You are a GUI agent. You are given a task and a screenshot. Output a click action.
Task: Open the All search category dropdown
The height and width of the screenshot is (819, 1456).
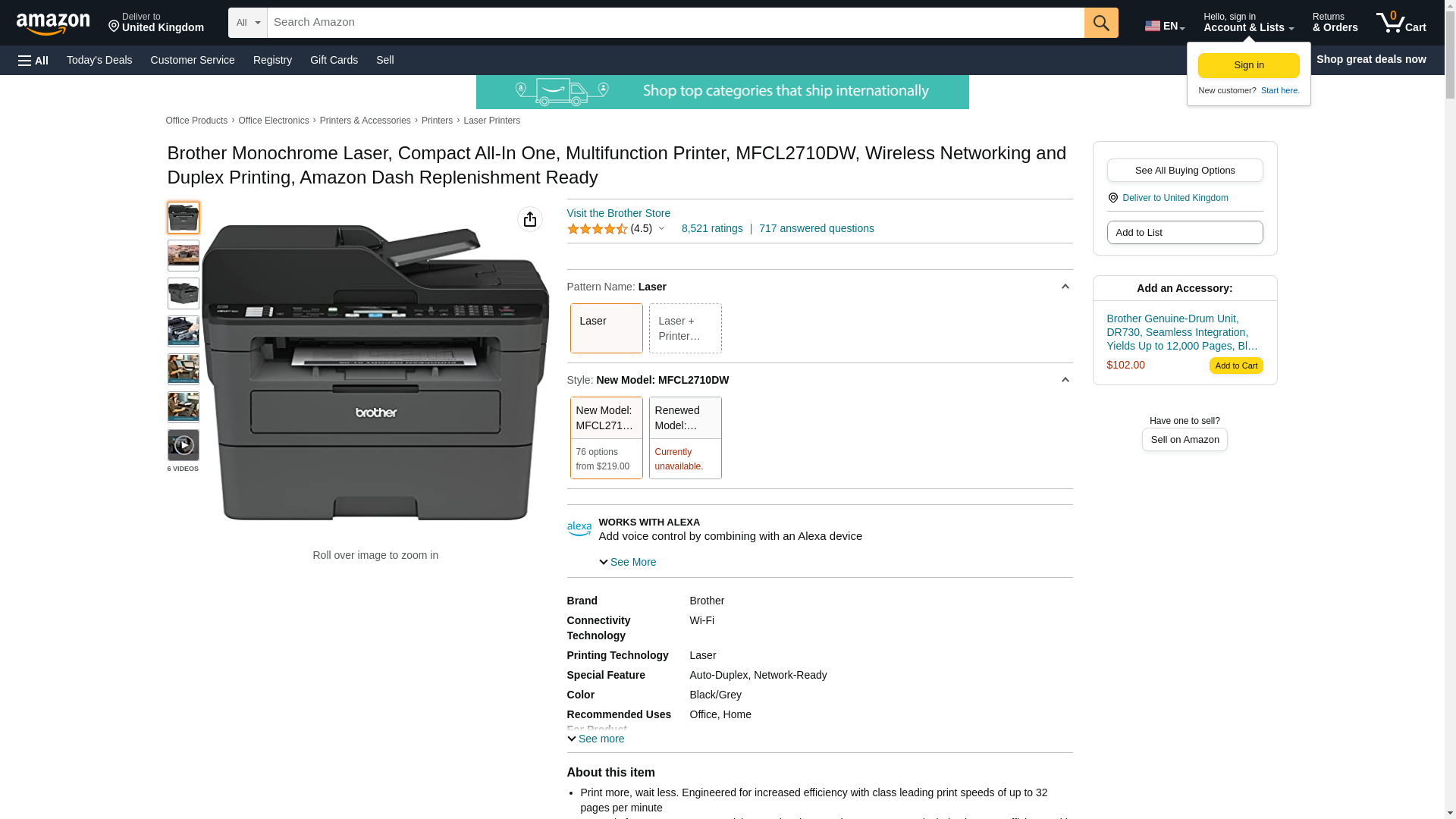247,23
